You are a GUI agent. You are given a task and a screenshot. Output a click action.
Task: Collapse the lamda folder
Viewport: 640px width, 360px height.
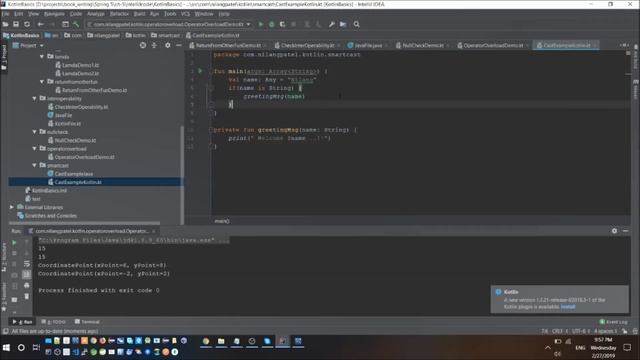[x=42, y=57]
